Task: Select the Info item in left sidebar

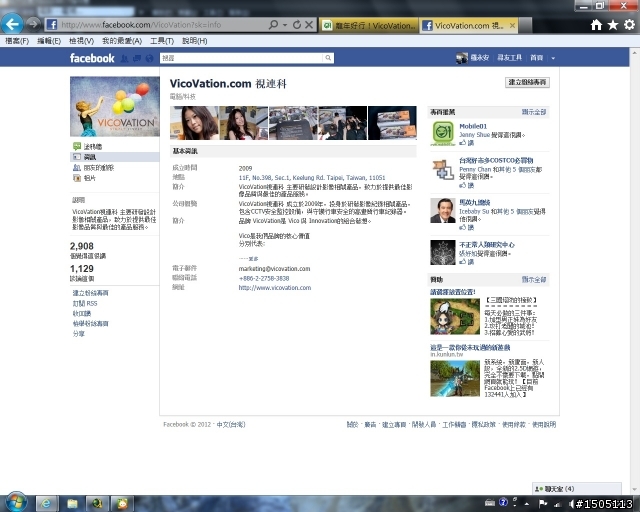Action: [x=114, y=157]
